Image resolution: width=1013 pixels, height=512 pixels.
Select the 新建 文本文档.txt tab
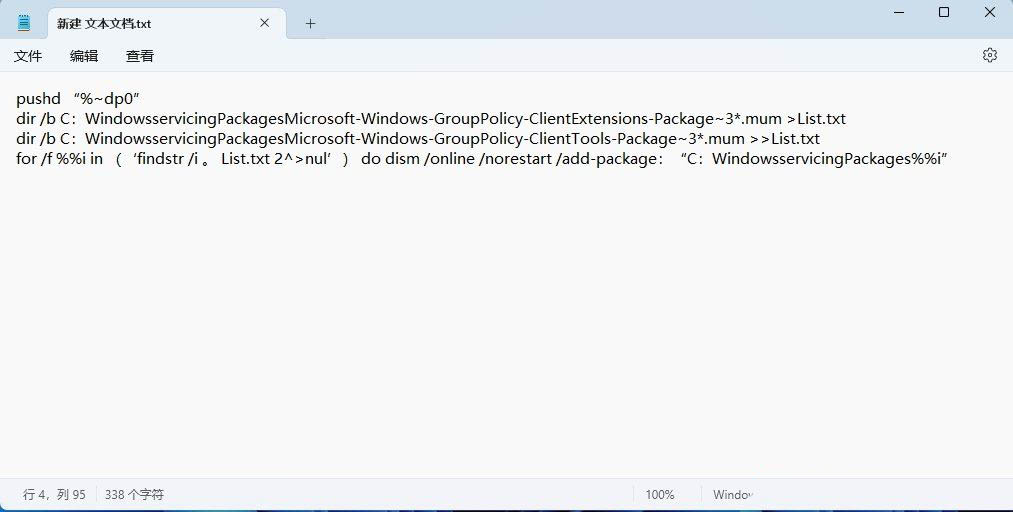167,24
